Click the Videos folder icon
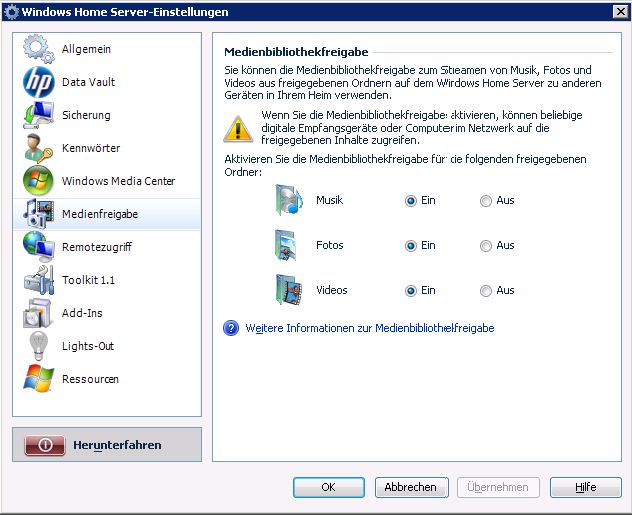 289,290
